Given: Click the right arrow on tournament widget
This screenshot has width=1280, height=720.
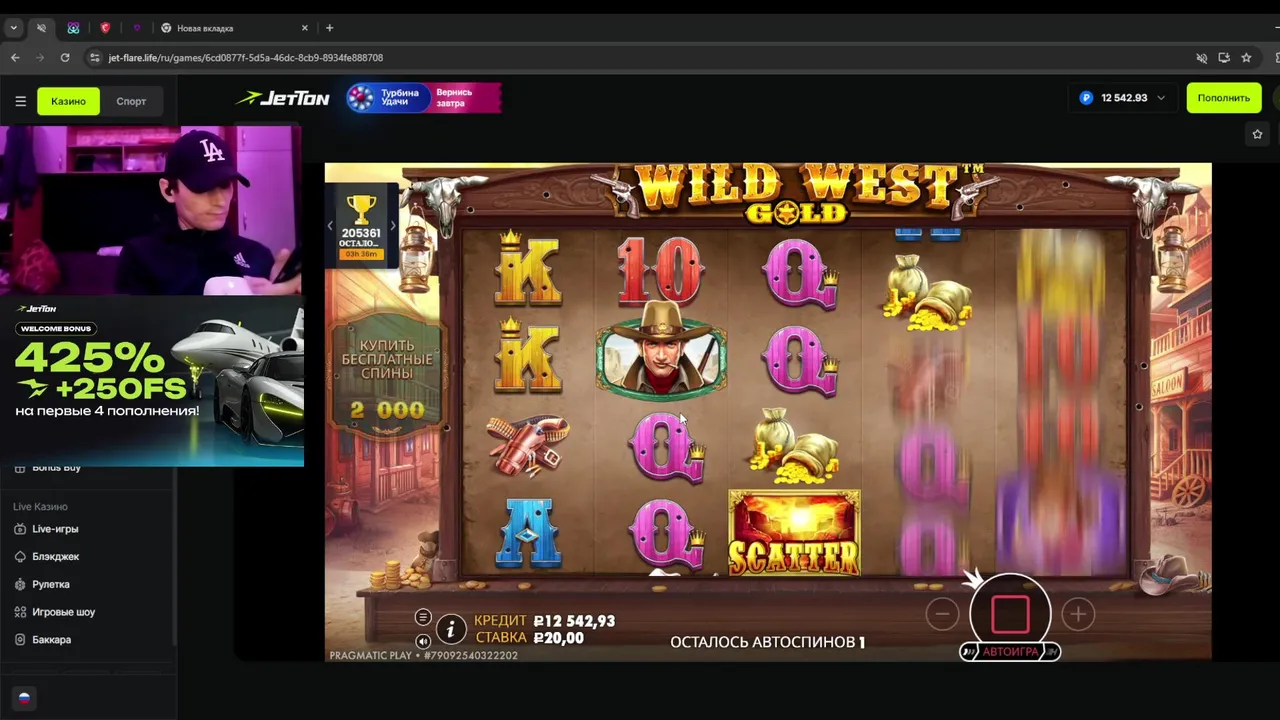Looking at the screenshot, I should [x=392, y=226].
